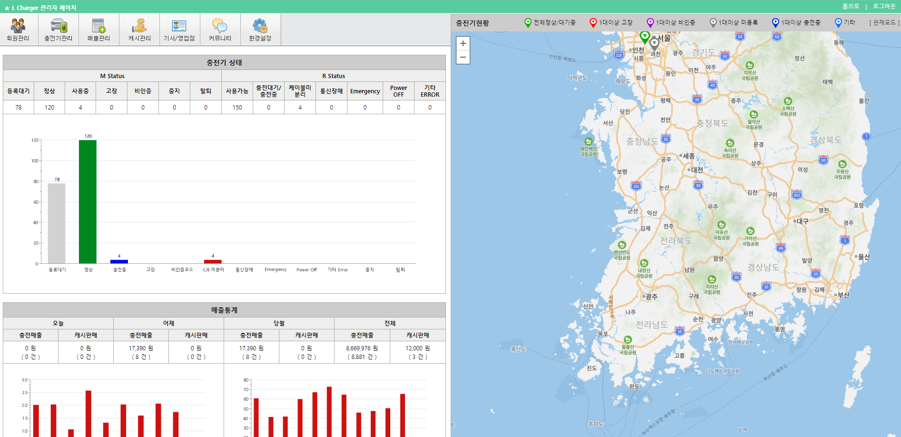Select the green 전체정상/대기중 legend pin
The image size is (901, 437).
(x=528, y=22)
